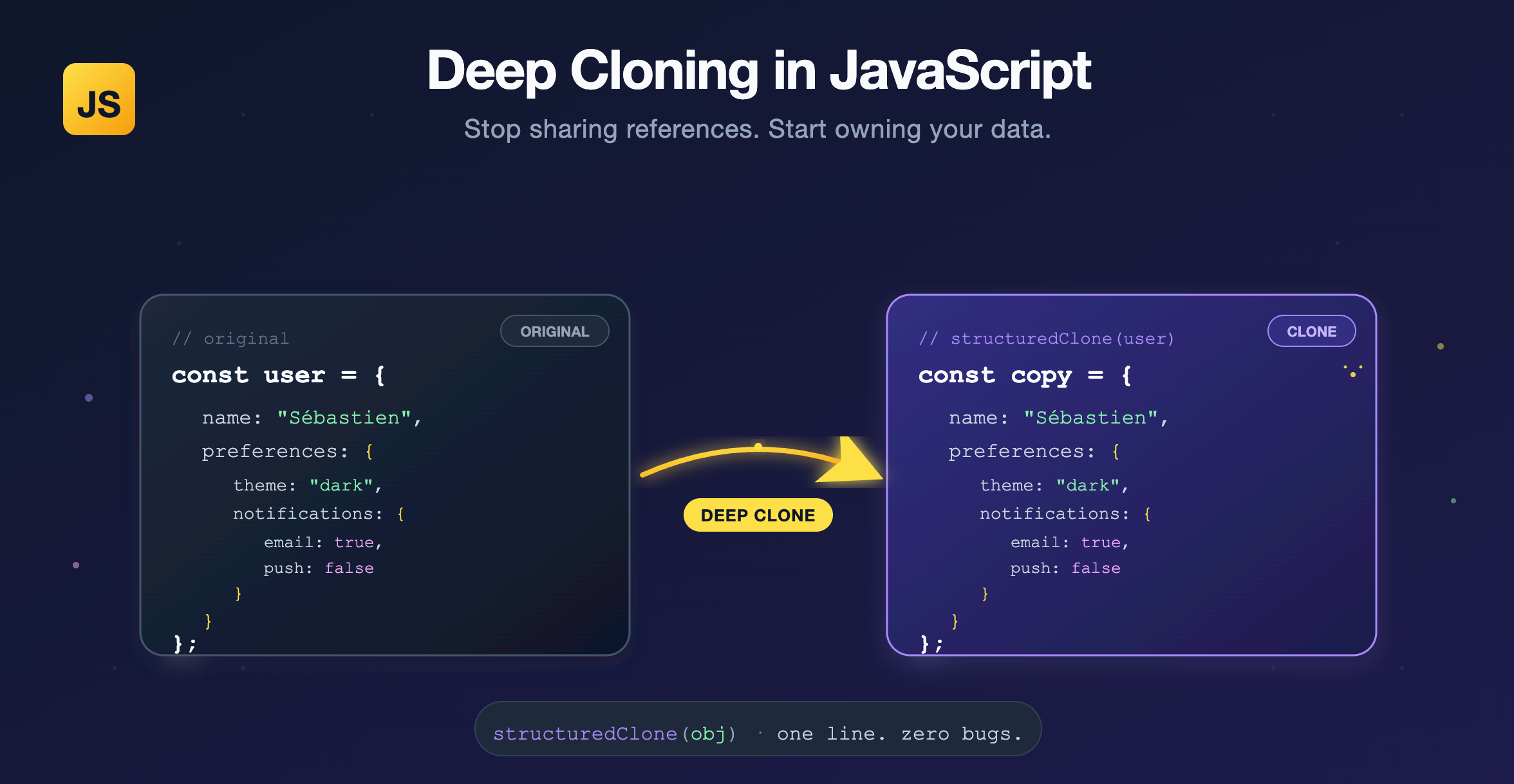Click the name "Sébastien" line in clone card
This screenshot has width=1514, height=784.
[1058, 418]
